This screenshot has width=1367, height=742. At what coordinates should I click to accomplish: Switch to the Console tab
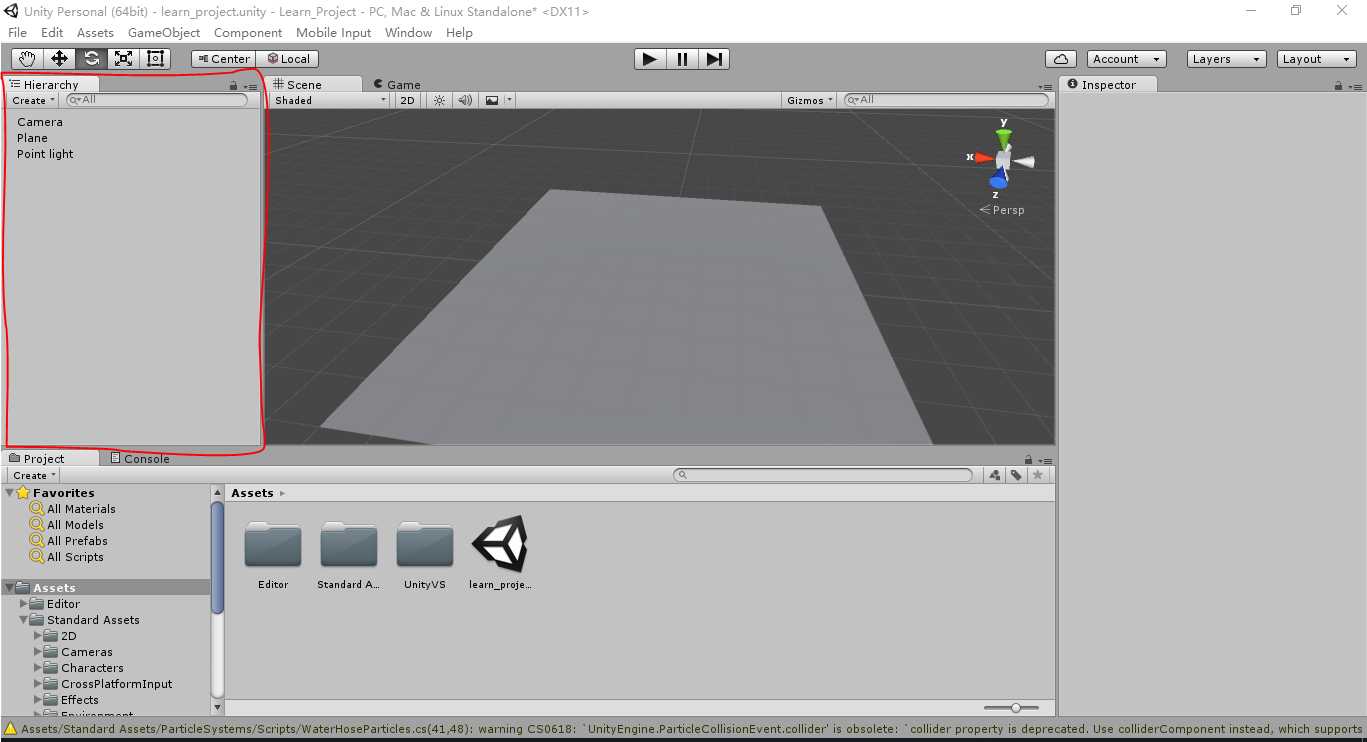[140, 459]
